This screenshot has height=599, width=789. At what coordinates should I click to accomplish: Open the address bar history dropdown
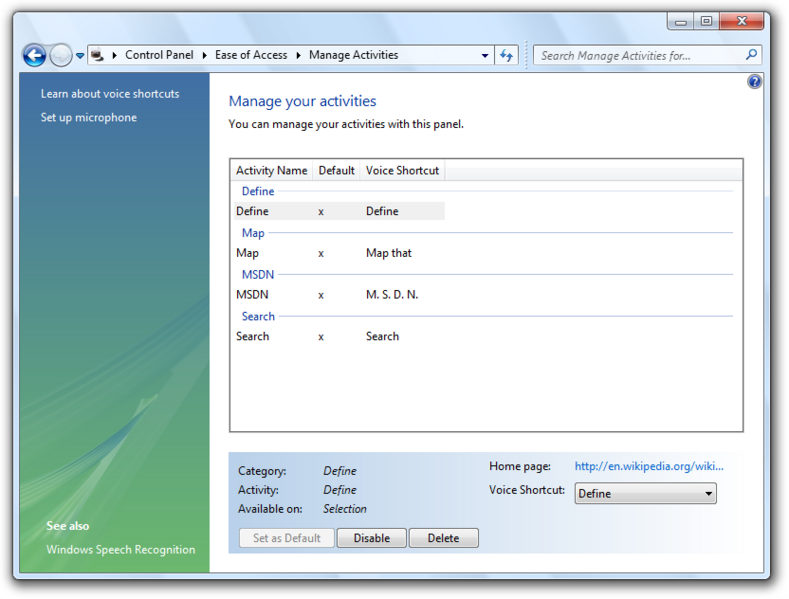pyautogui.click(x=485, y=55)
